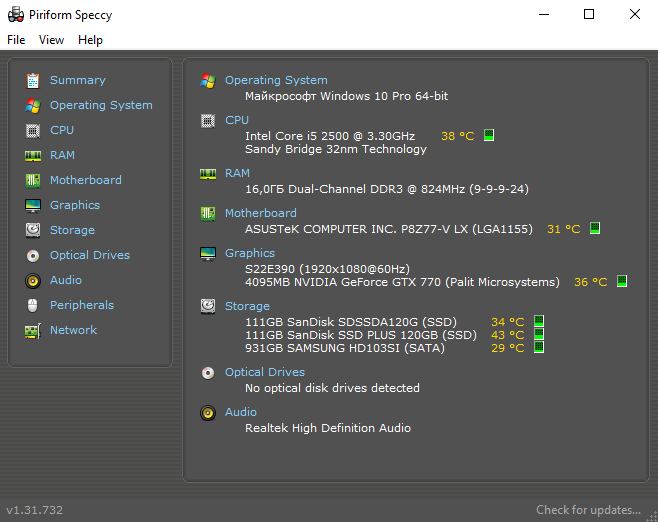Click the Graphics monitor icon in summary panel
This screenshot has height=522, width=658.
pyautogui.click(x=208, y=253)
